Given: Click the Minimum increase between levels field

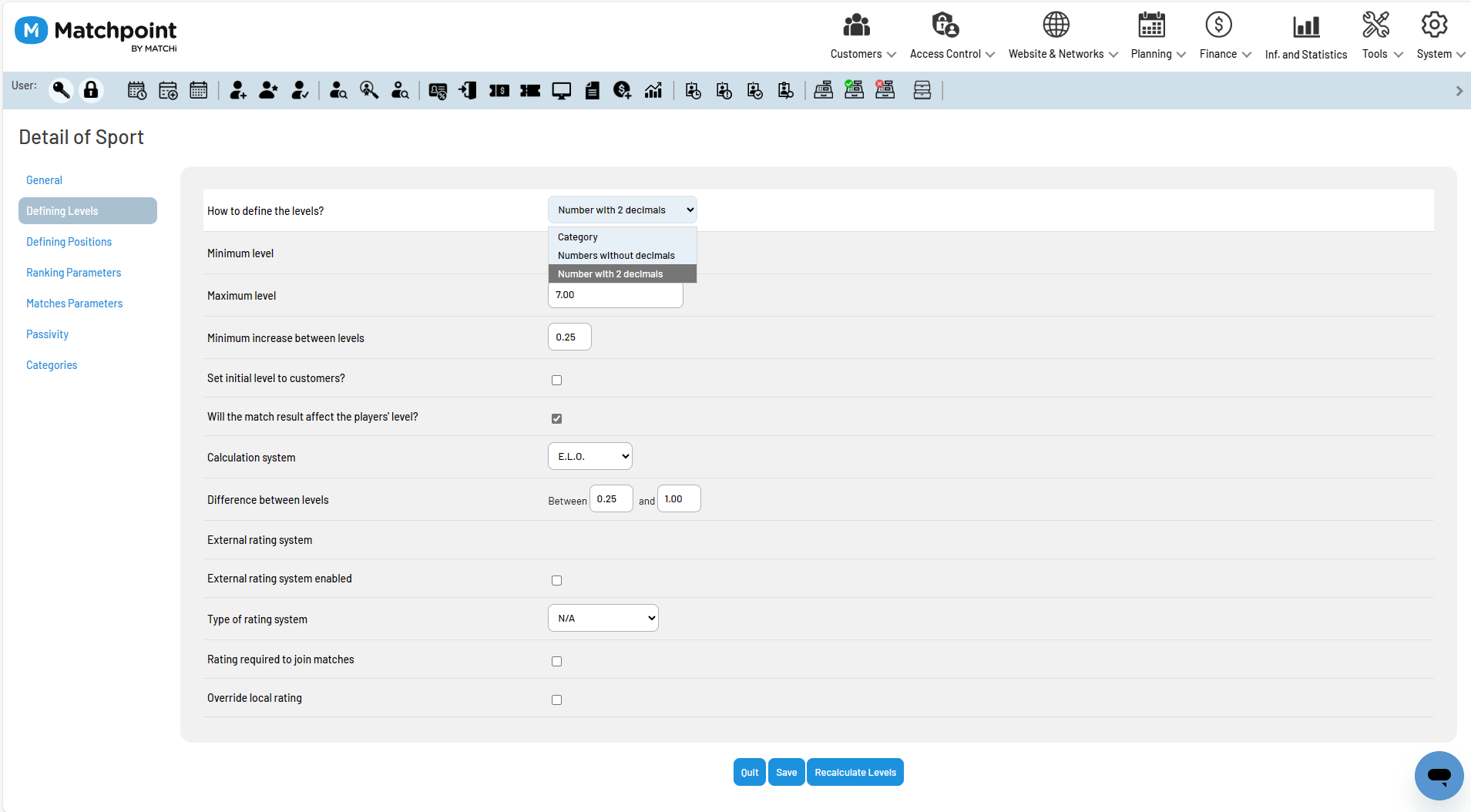Looking at the screenshot, I should coord(569,337).
